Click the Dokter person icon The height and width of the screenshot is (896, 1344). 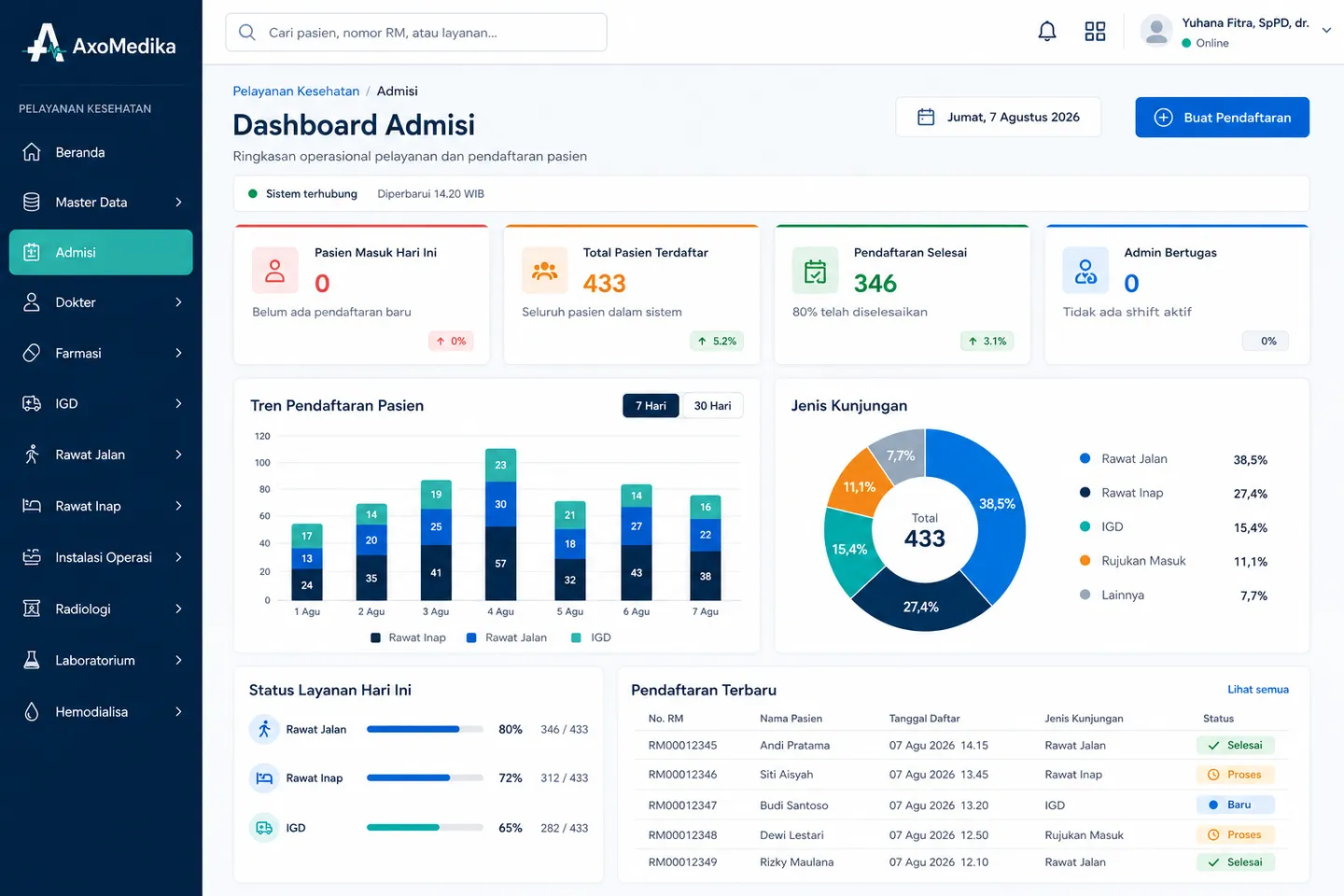click(x=32, y=302)
